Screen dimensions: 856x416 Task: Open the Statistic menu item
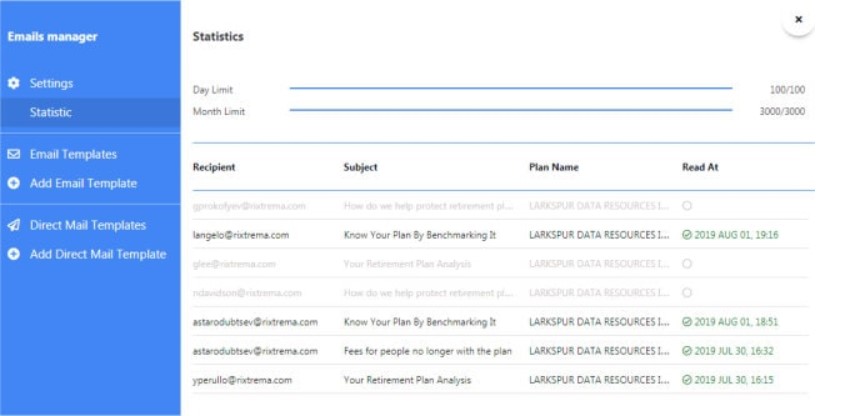coord(51,113)
